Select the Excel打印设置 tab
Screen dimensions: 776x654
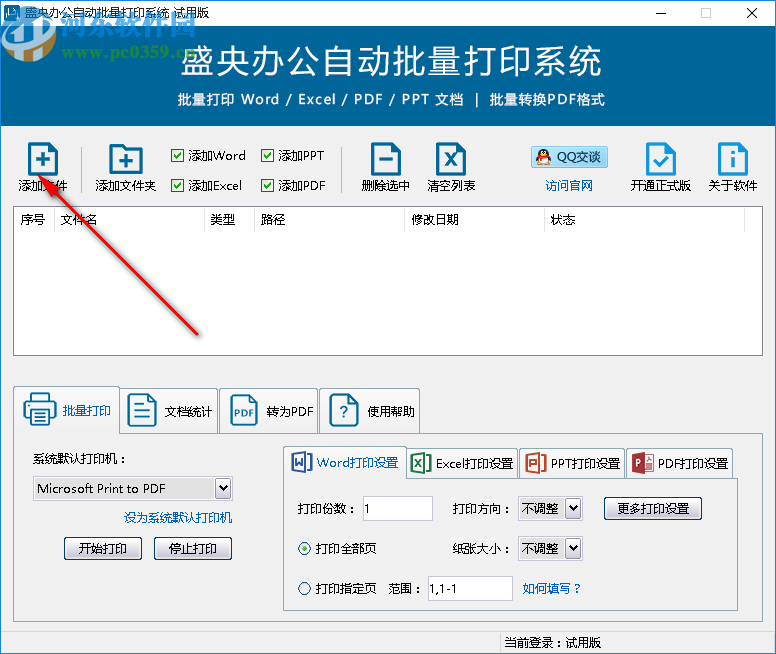pos(462,463)
